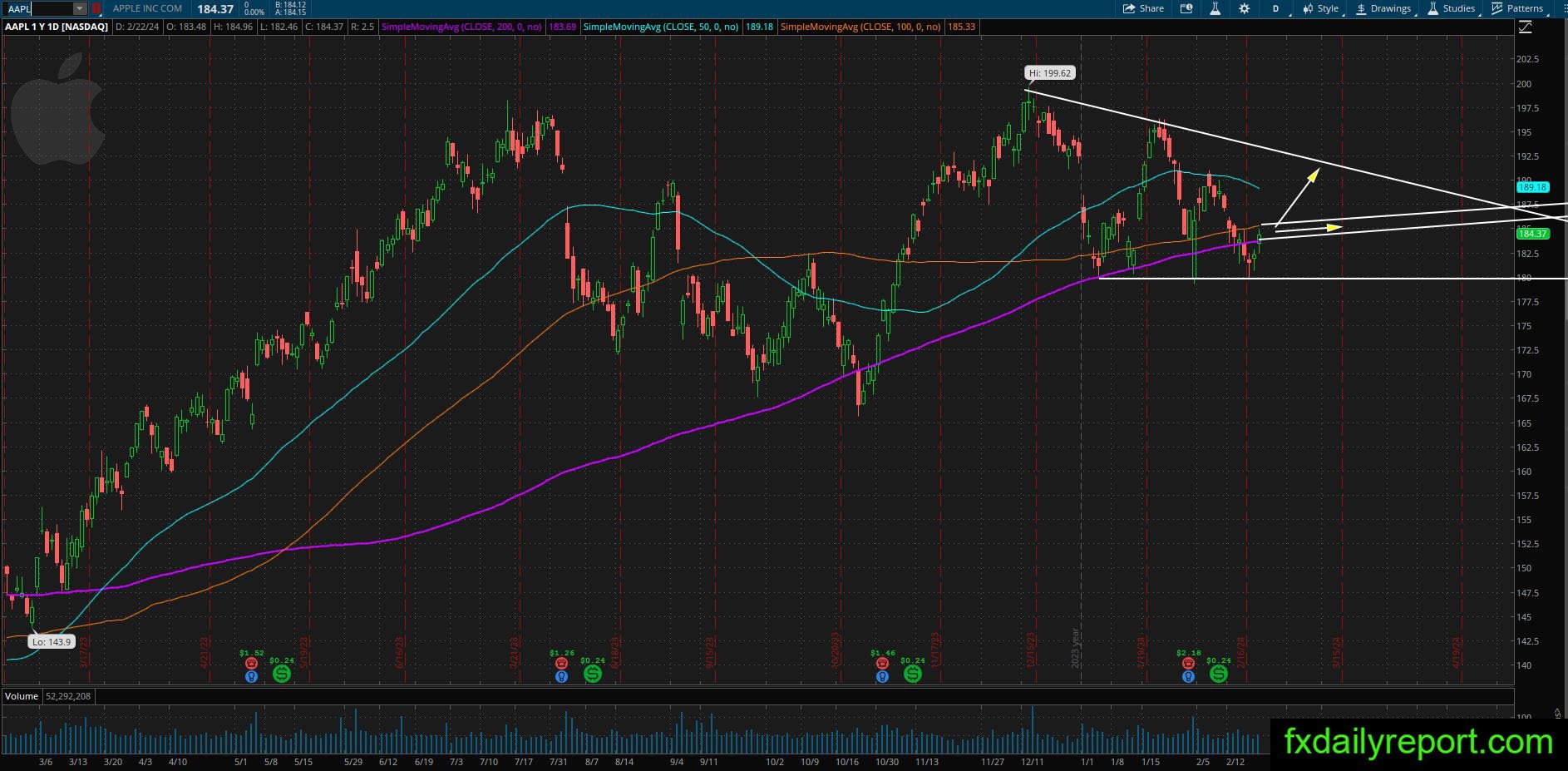The width and height of the screenshot is (1568, 771).
Task: Open chart settings gear icon
Action: pos(1244,8)
